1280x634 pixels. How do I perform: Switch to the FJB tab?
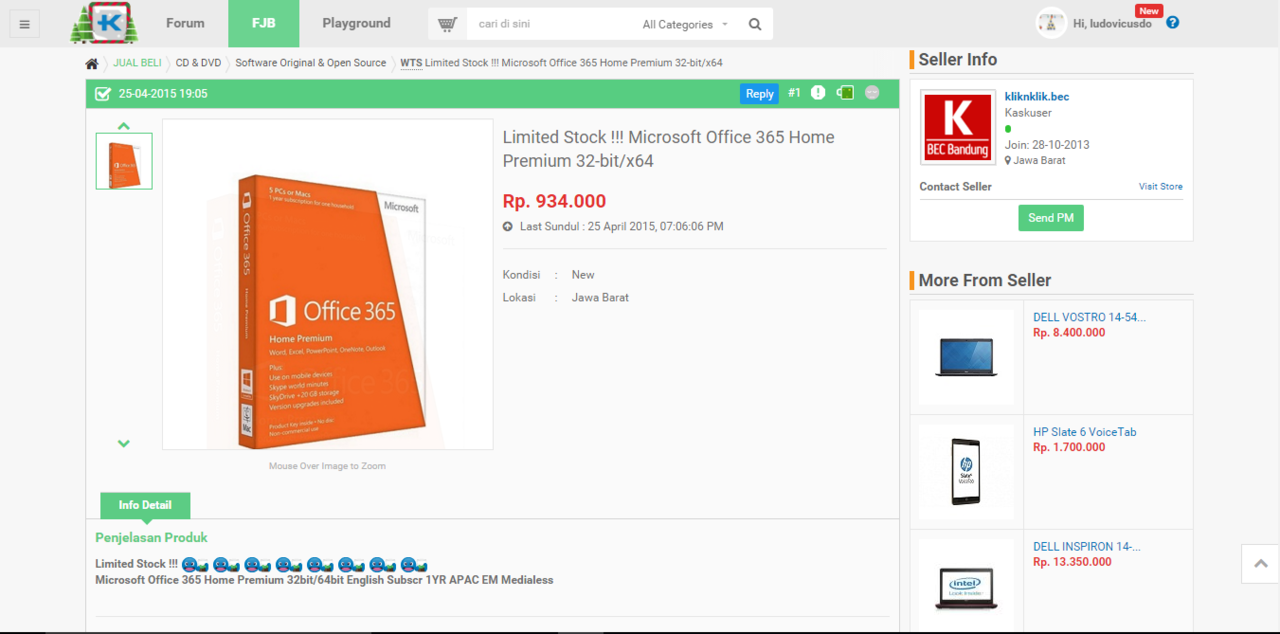264,23
